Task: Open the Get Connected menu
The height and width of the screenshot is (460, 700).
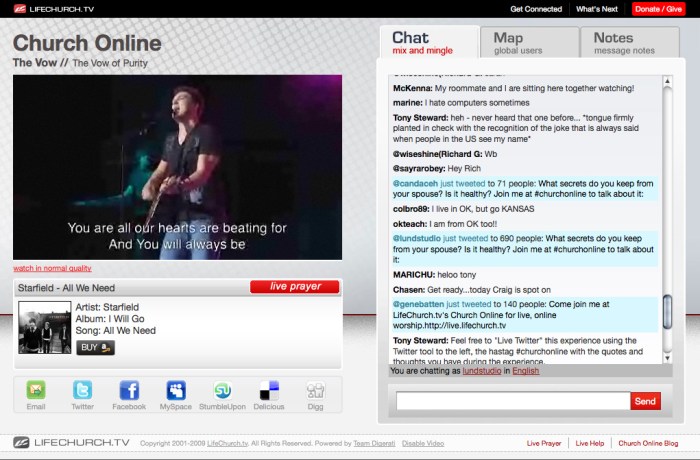Action: 536,9
